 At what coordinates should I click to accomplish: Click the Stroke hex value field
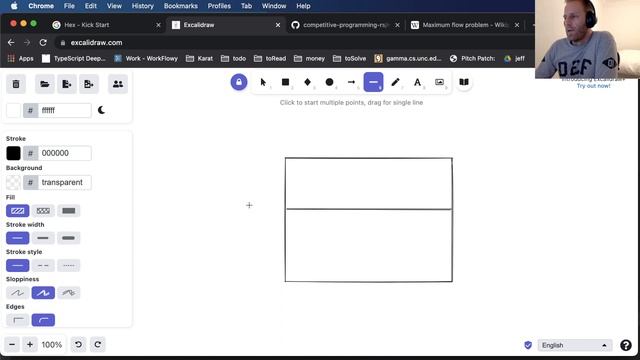[x=64, y=153]
